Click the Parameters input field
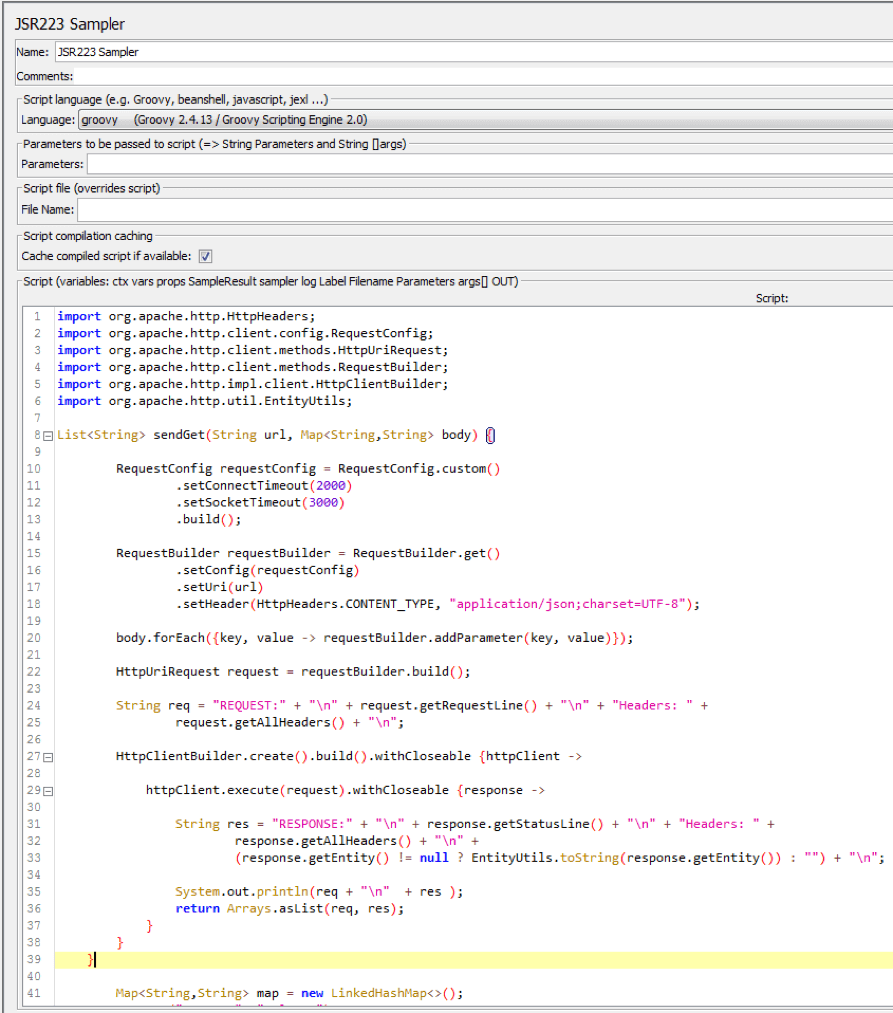 click(x=490, y=164)
